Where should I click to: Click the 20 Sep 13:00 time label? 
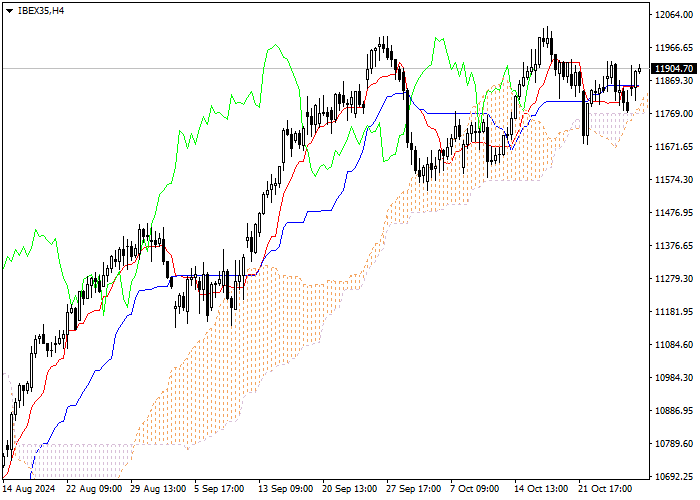coord(350,489)
